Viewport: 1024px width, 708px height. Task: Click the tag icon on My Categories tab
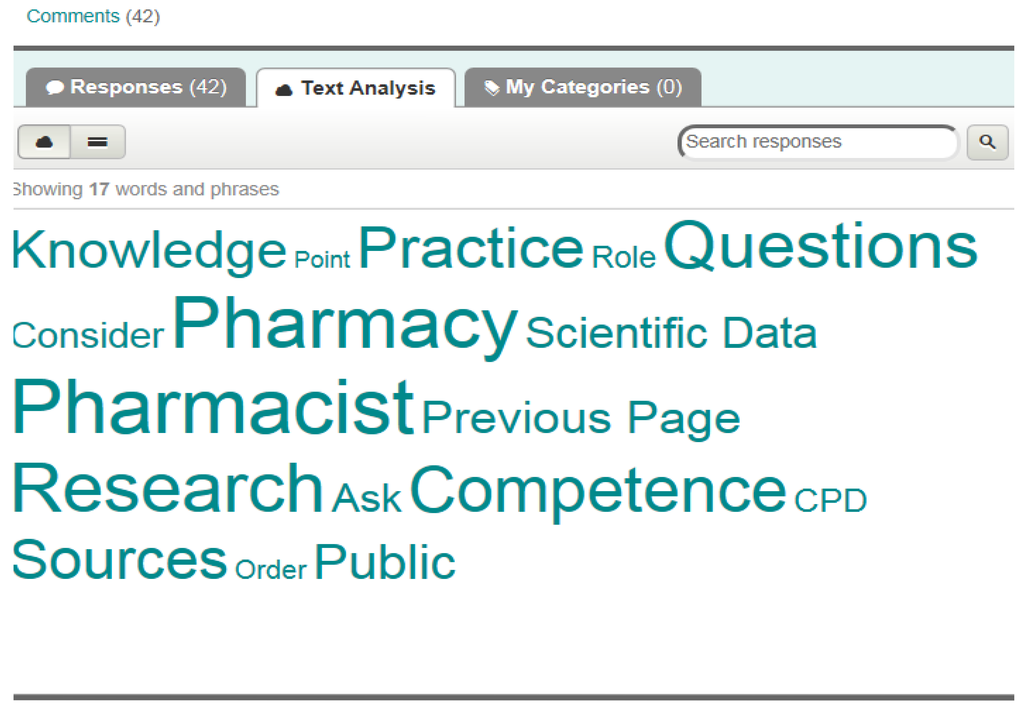(x=492, y=87)
